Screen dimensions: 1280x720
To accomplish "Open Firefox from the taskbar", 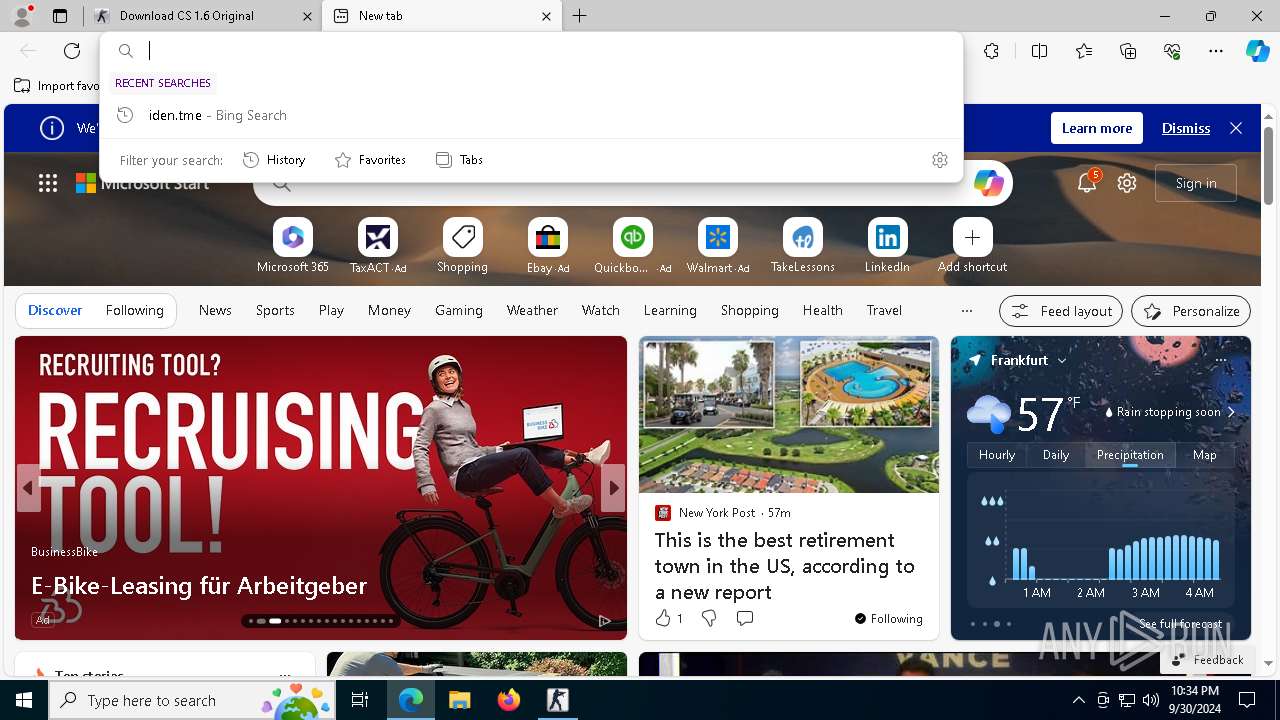I will tap(509, 700).
